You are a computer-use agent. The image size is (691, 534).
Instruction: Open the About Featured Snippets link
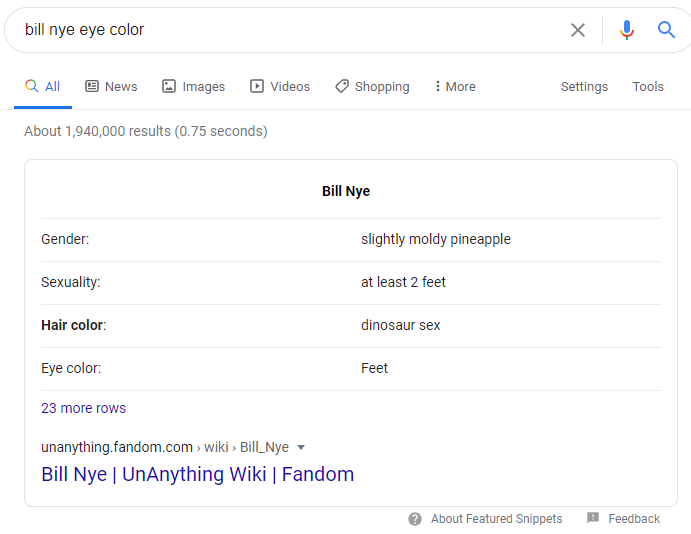pyautogui.click(x=496, y=519)
